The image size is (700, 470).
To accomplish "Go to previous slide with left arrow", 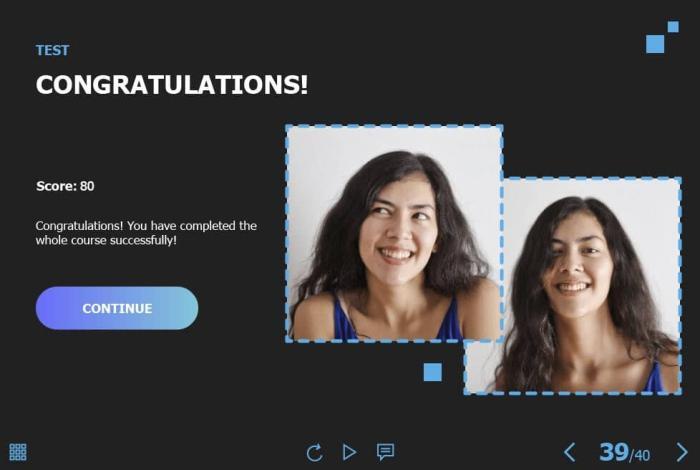I will [570, 452].
